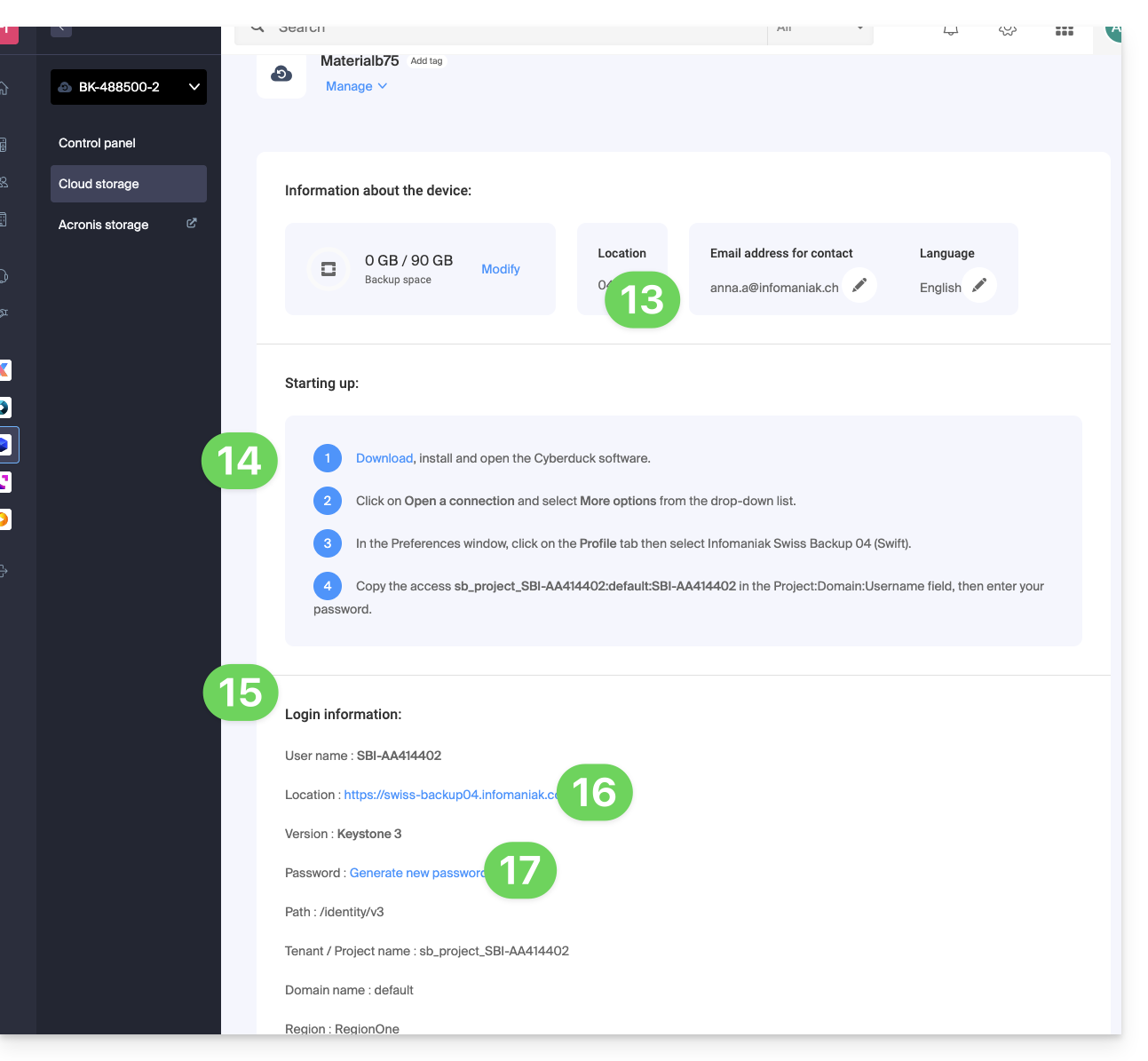Click the Materialb75 cloud backup icon

tap(281, 75)
